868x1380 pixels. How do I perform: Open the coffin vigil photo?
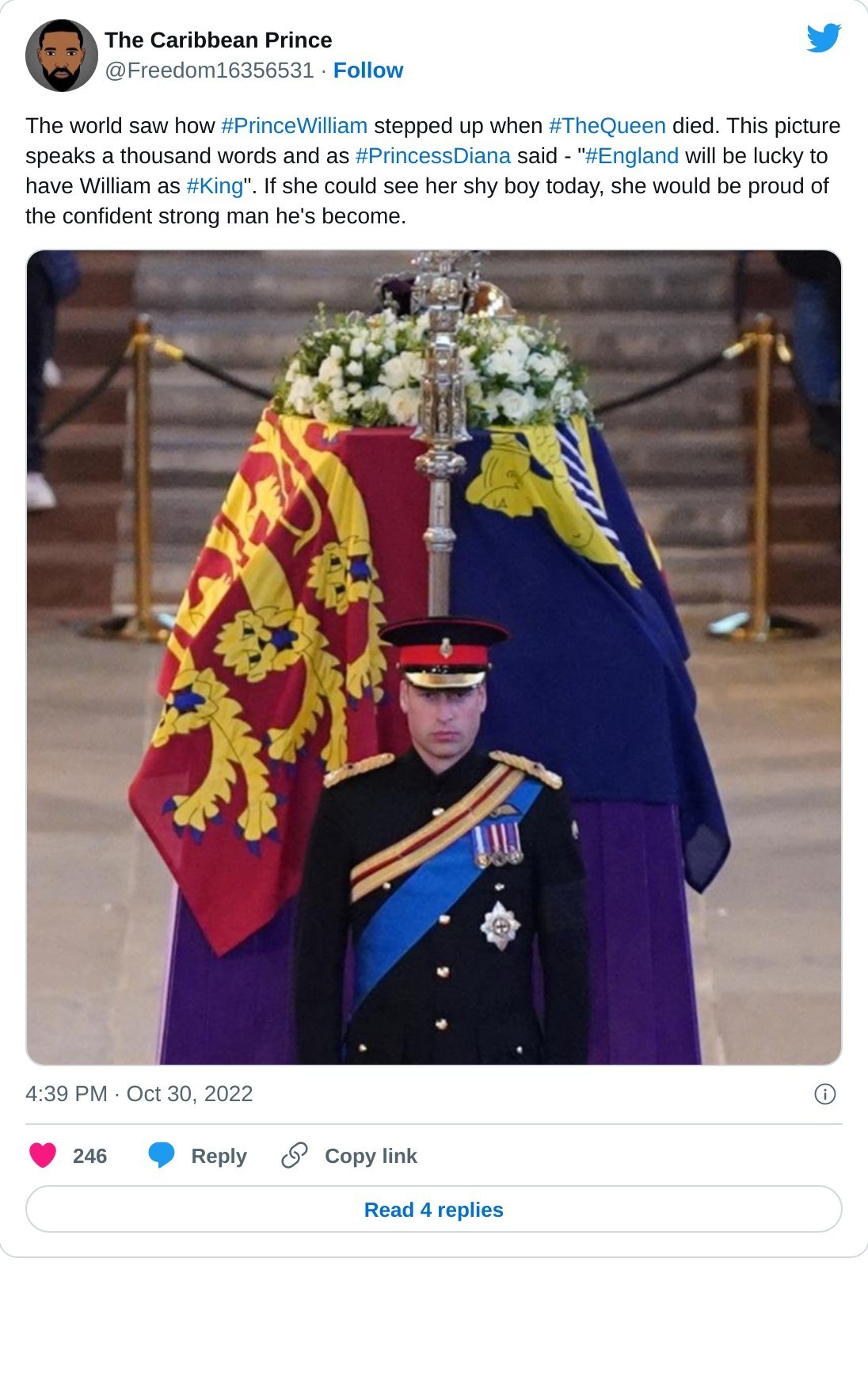(434, 658)
